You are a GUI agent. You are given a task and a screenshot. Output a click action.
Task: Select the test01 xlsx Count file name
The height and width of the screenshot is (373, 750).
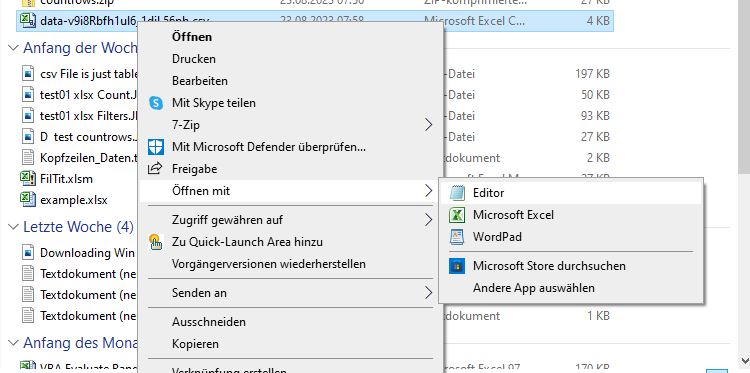(89, 95)
